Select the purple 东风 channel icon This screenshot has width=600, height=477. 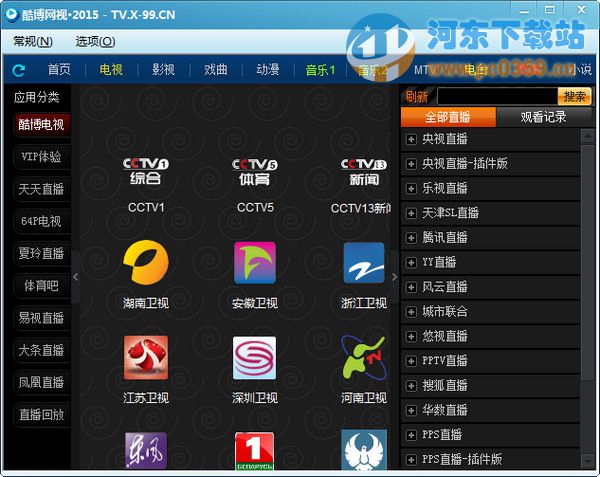pyautogui.click(x=146, y=451)
